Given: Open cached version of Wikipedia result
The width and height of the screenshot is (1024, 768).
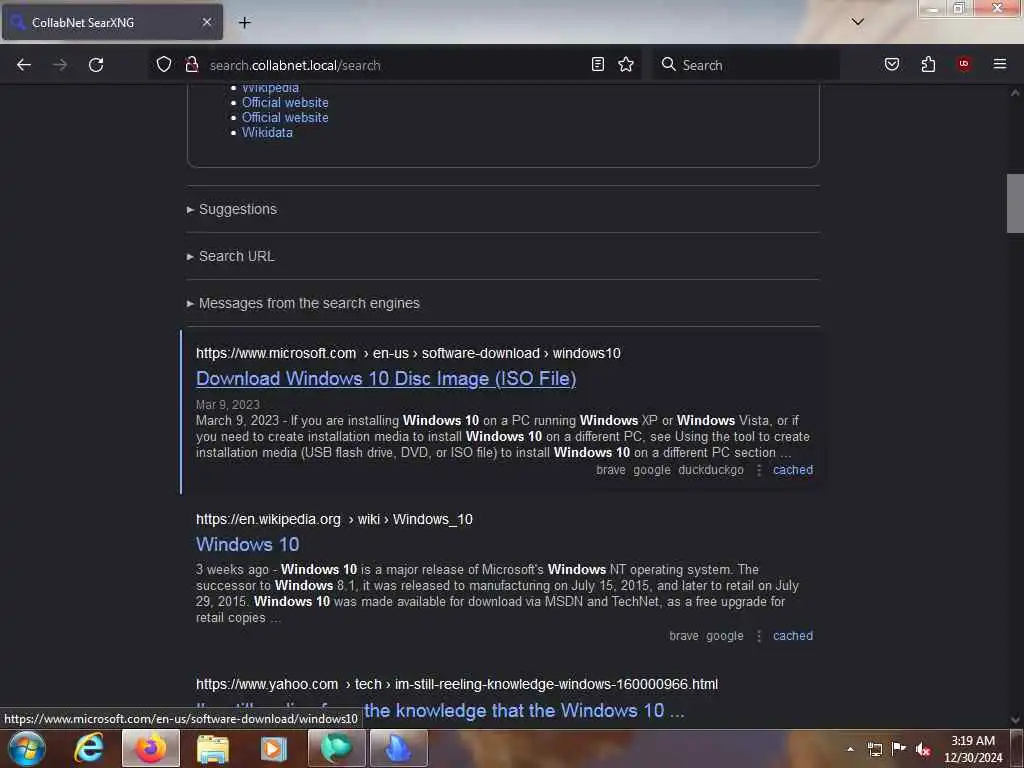Looking at the screenshot, I should click(x=793, y=636).
